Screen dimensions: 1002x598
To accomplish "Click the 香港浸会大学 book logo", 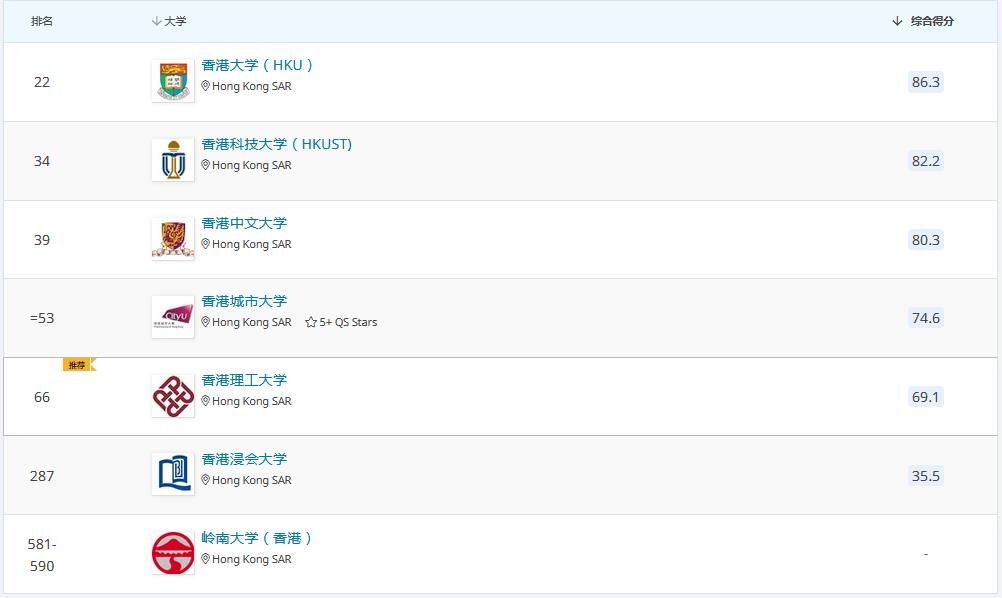I will pyautogui.click(x=173, y=475).
